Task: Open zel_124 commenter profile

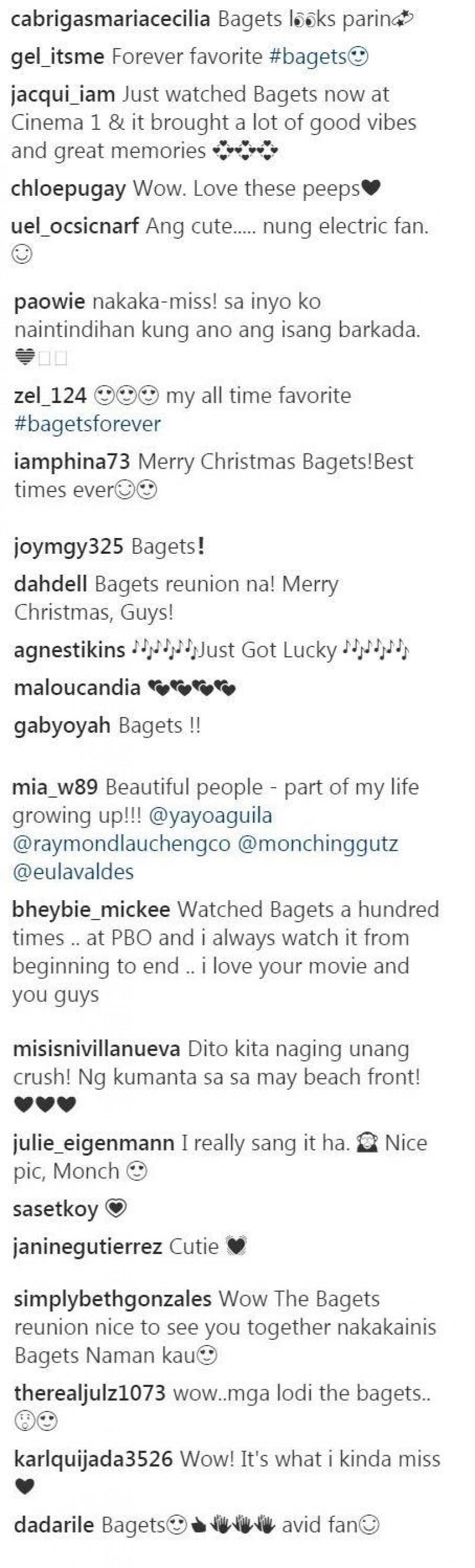Action: click(x=50, y=396)
